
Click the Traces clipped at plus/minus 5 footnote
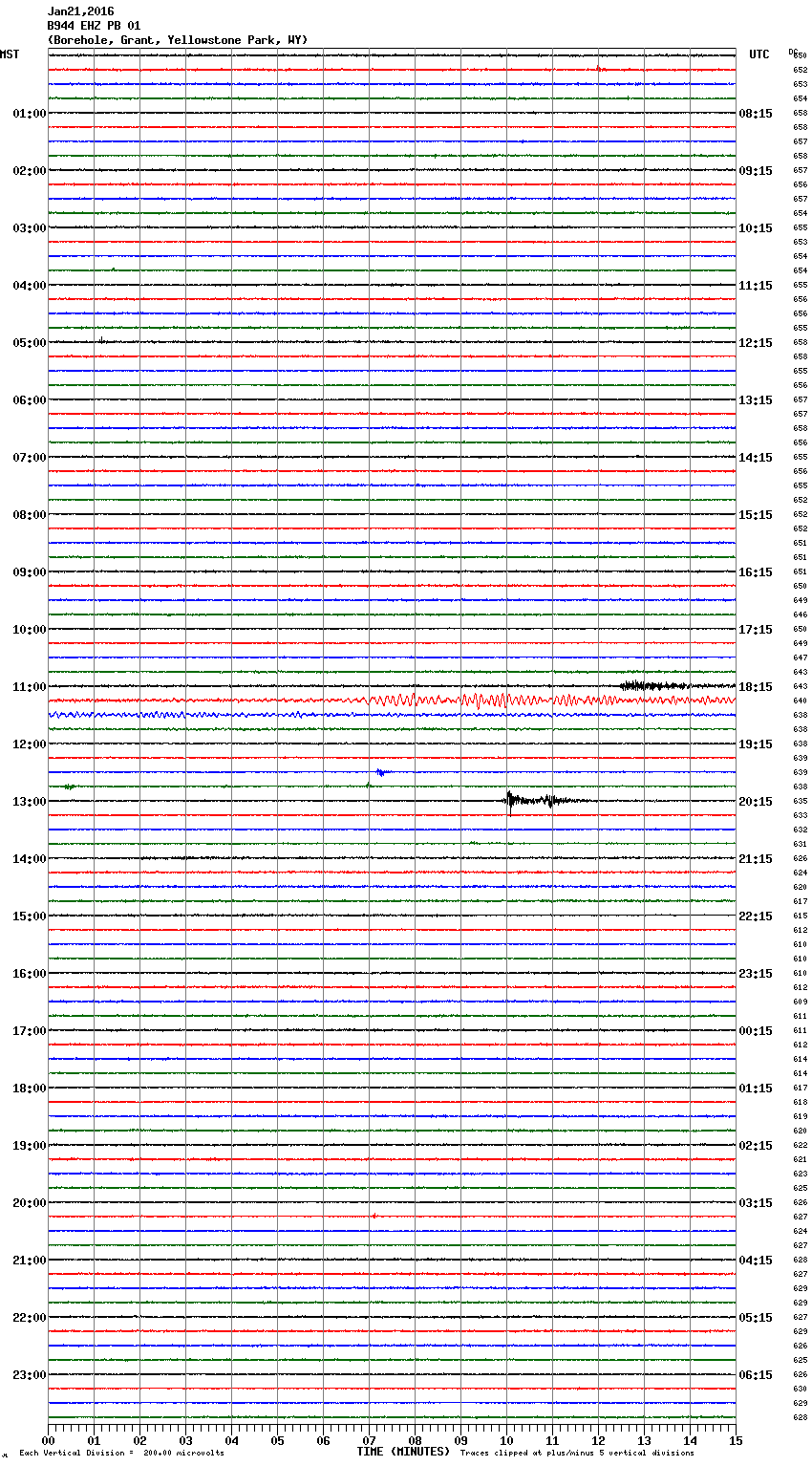coord(577,1453)
